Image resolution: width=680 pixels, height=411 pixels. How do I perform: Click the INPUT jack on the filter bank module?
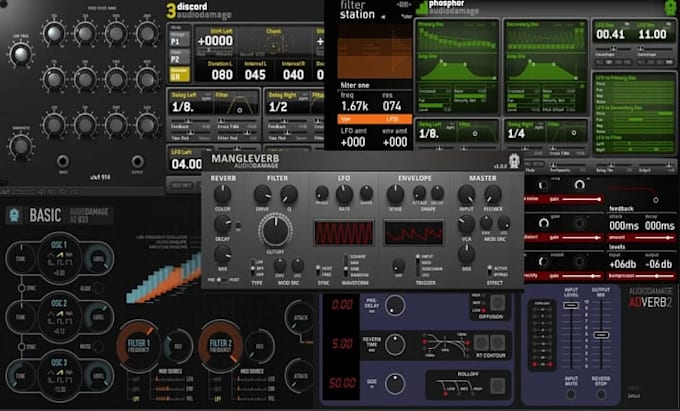(x=62, y=161)
